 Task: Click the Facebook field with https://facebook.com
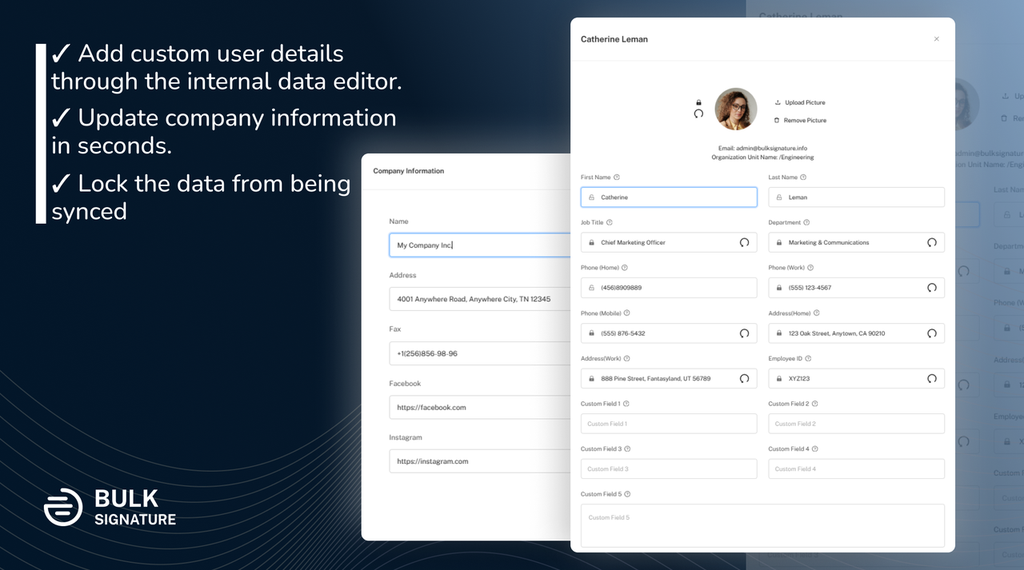[480, 407]
